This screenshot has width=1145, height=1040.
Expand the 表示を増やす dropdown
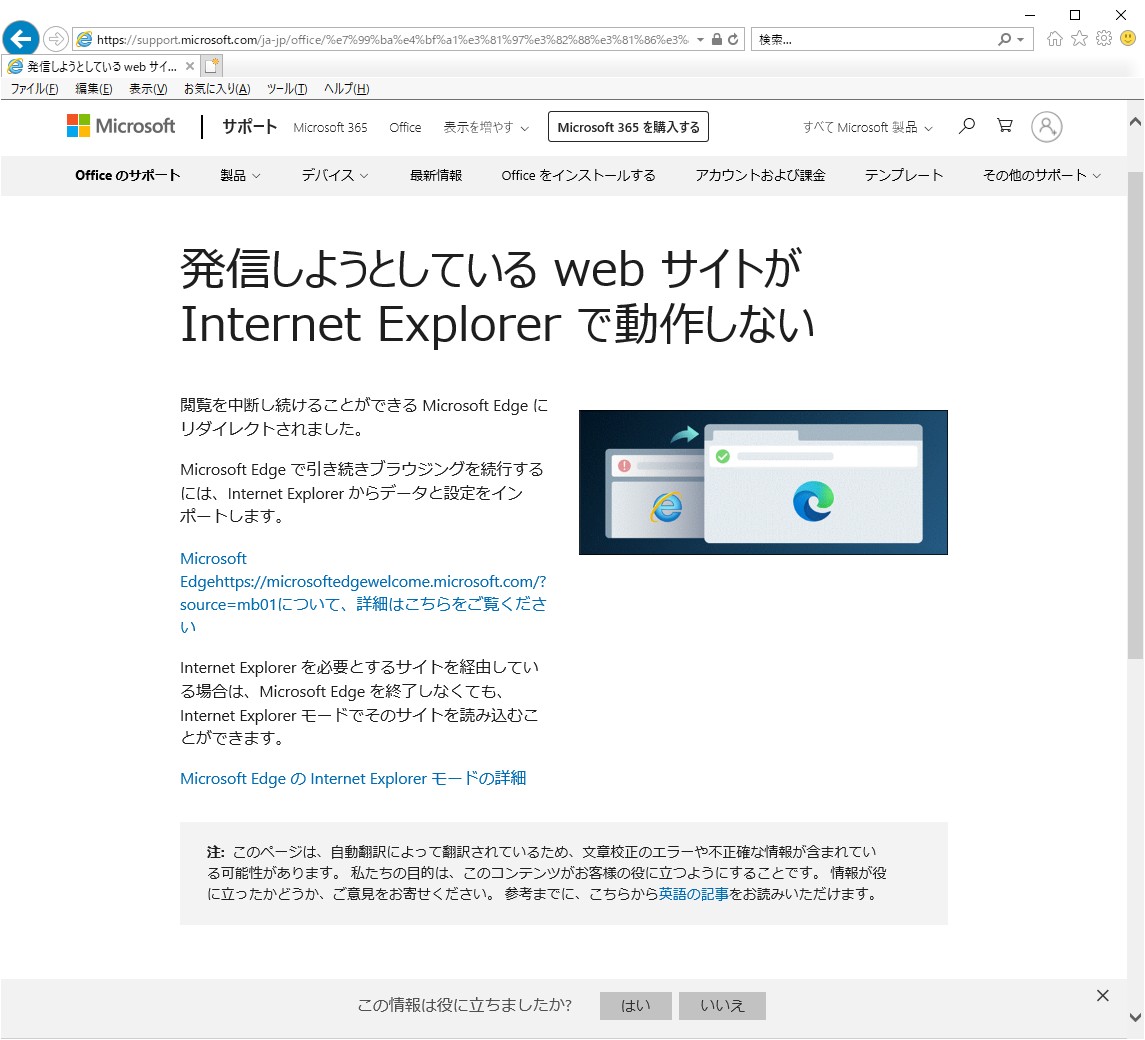click(486, 127)
